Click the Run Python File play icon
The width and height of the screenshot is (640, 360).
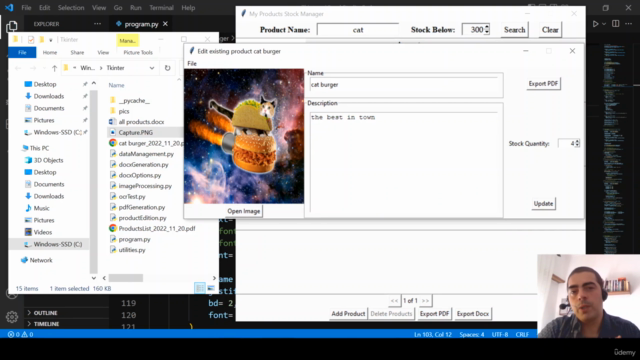(596, 24)
